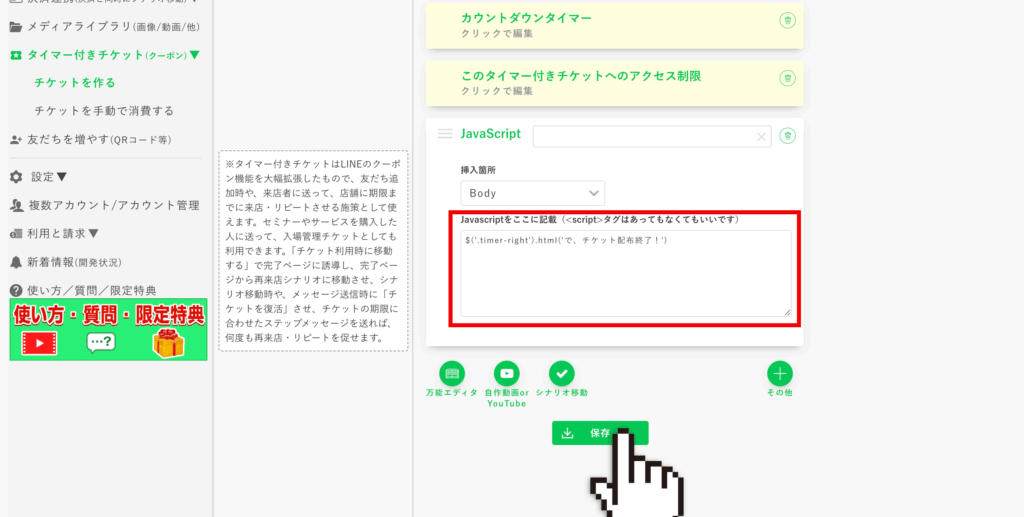The width and height of the screenshot is (1024, 517).
Task: Clear the JavaScript title field with X
Action: coord(761,136)
